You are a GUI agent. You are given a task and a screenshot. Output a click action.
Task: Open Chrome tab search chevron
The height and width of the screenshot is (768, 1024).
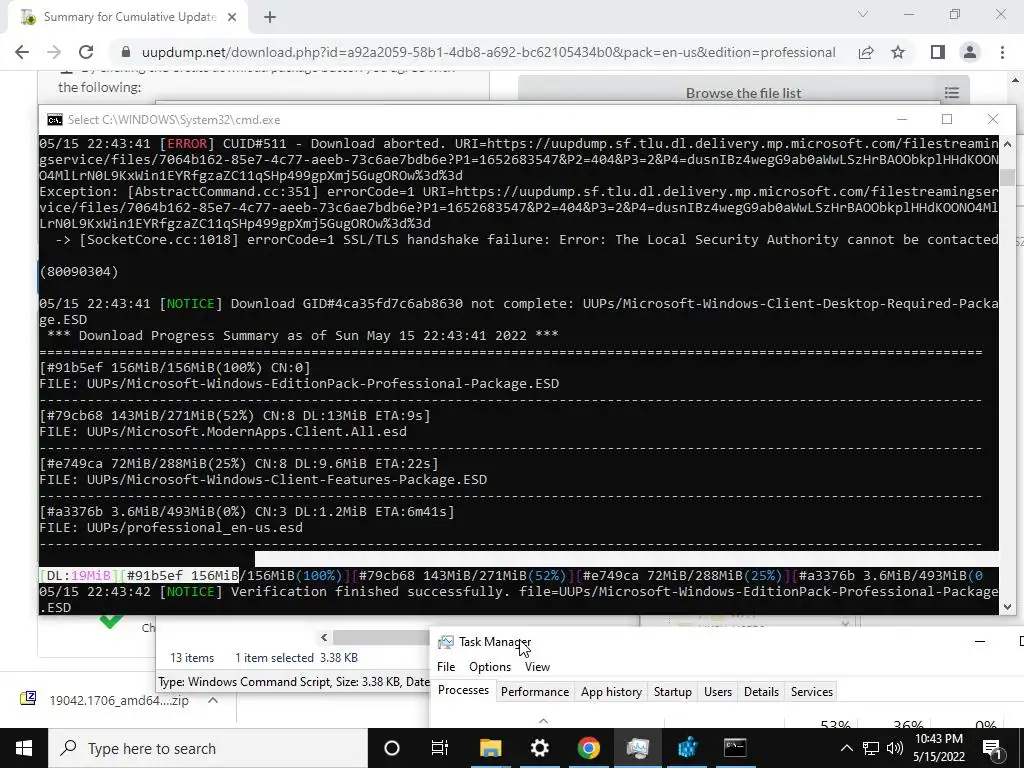863,14
